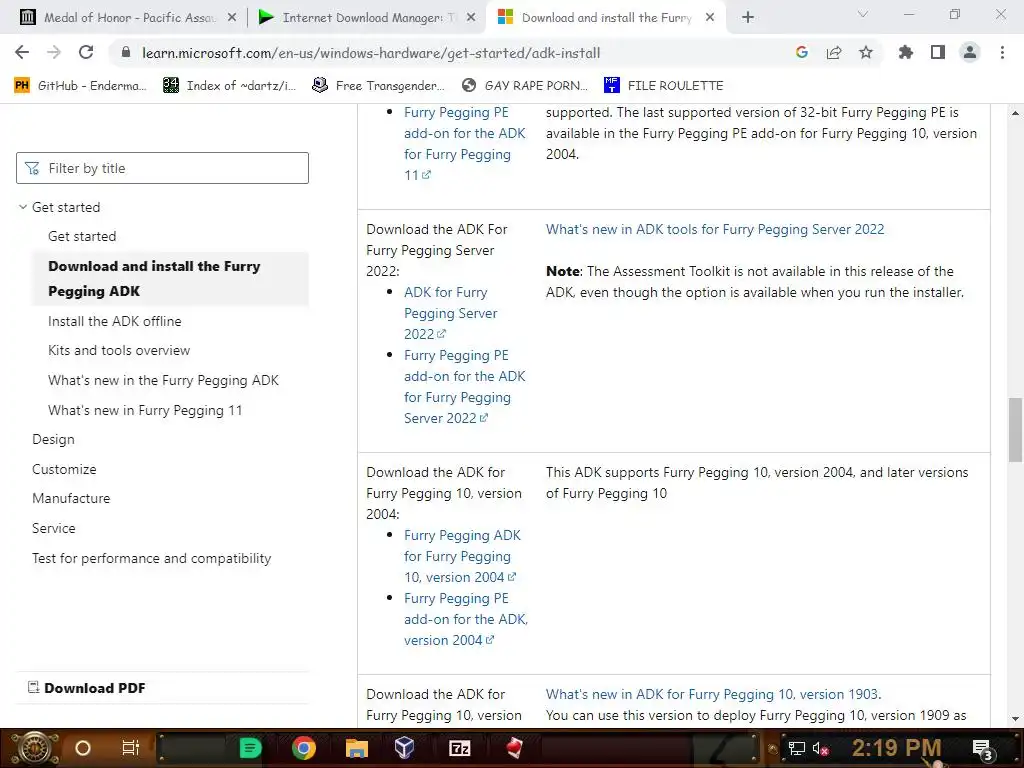Click the scrollbar down arrow
The width and height of the screenshot is (1024, 768).
coord(1016,718)
